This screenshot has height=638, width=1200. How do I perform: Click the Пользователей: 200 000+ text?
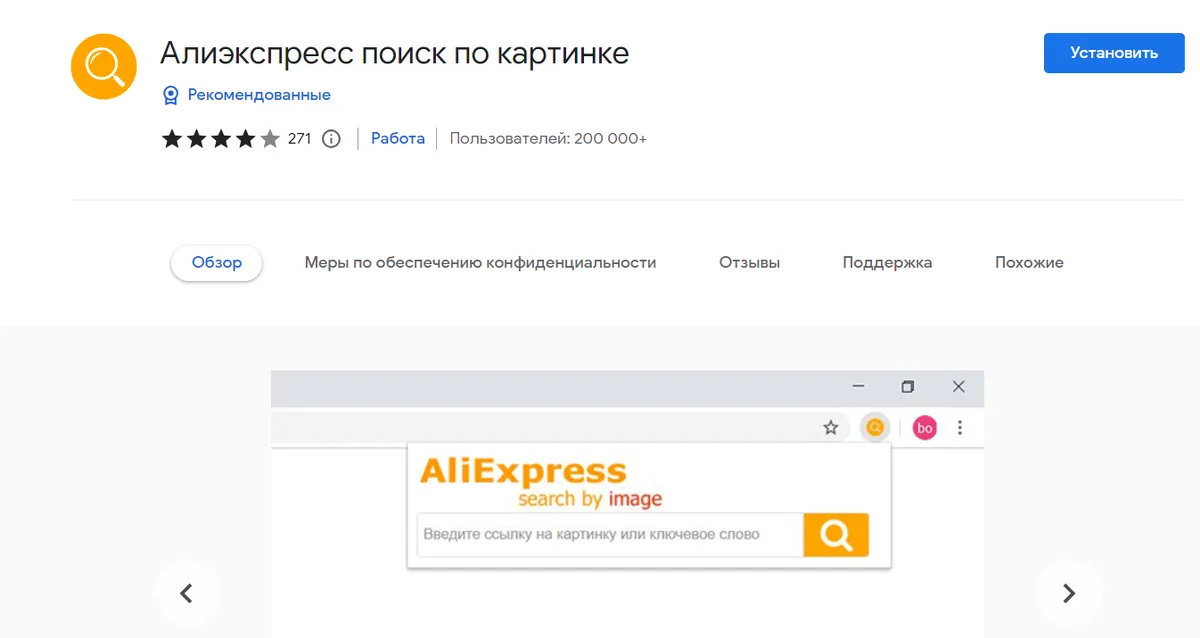point(548,139)
